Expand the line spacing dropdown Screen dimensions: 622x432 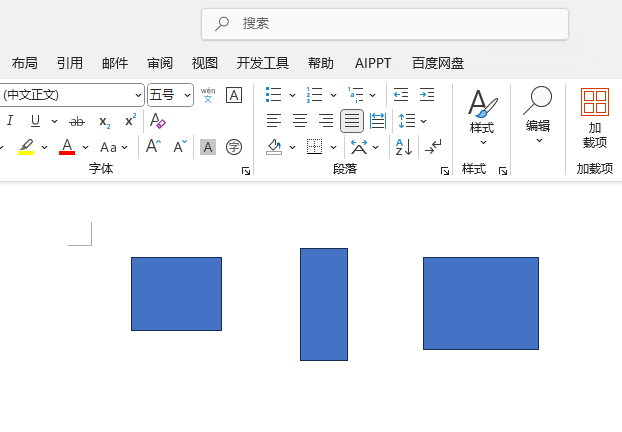pyautogui.click(x=424, y=121)
